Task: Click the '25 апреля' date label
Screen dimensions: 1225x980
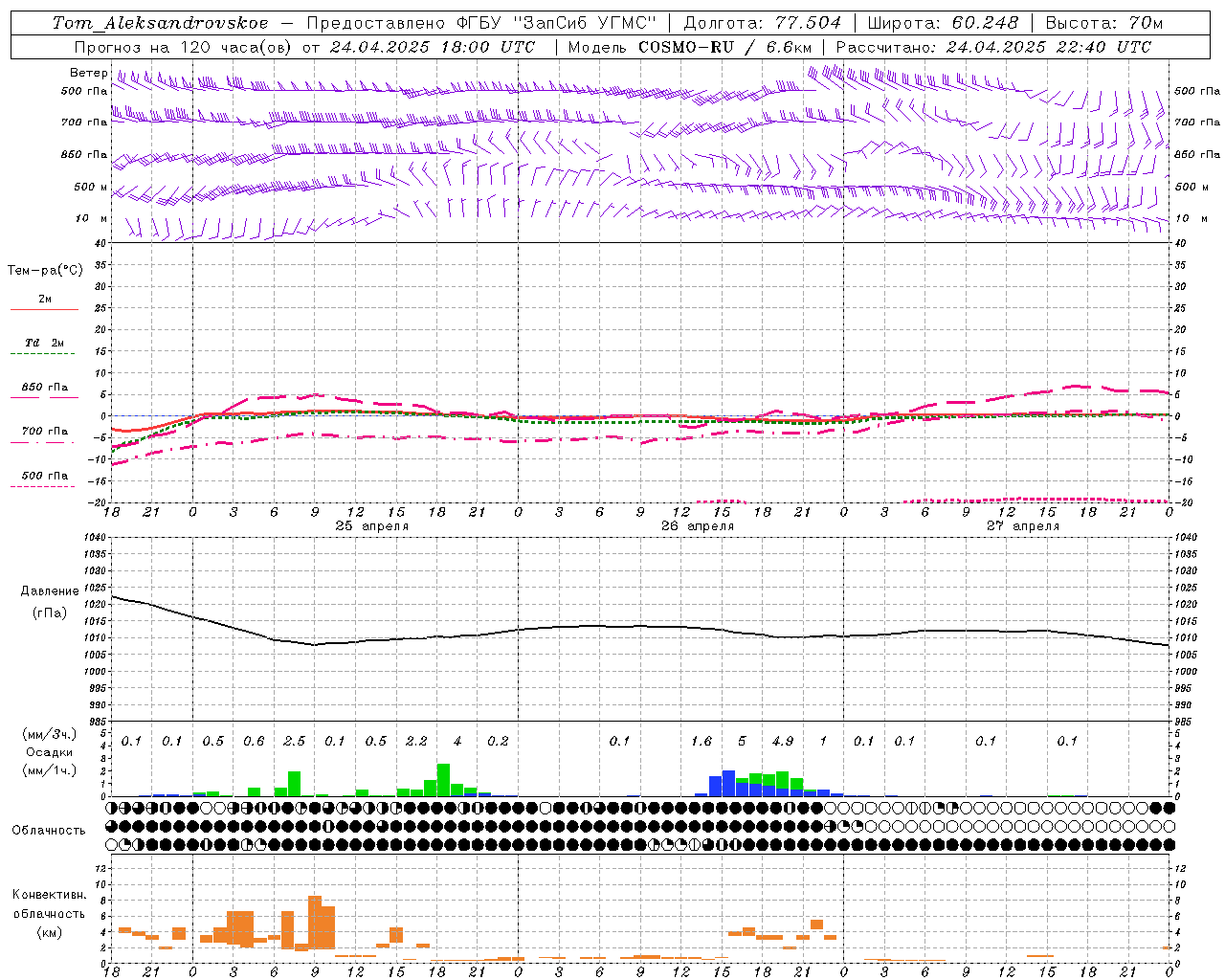Action: (x=372, y=526)
